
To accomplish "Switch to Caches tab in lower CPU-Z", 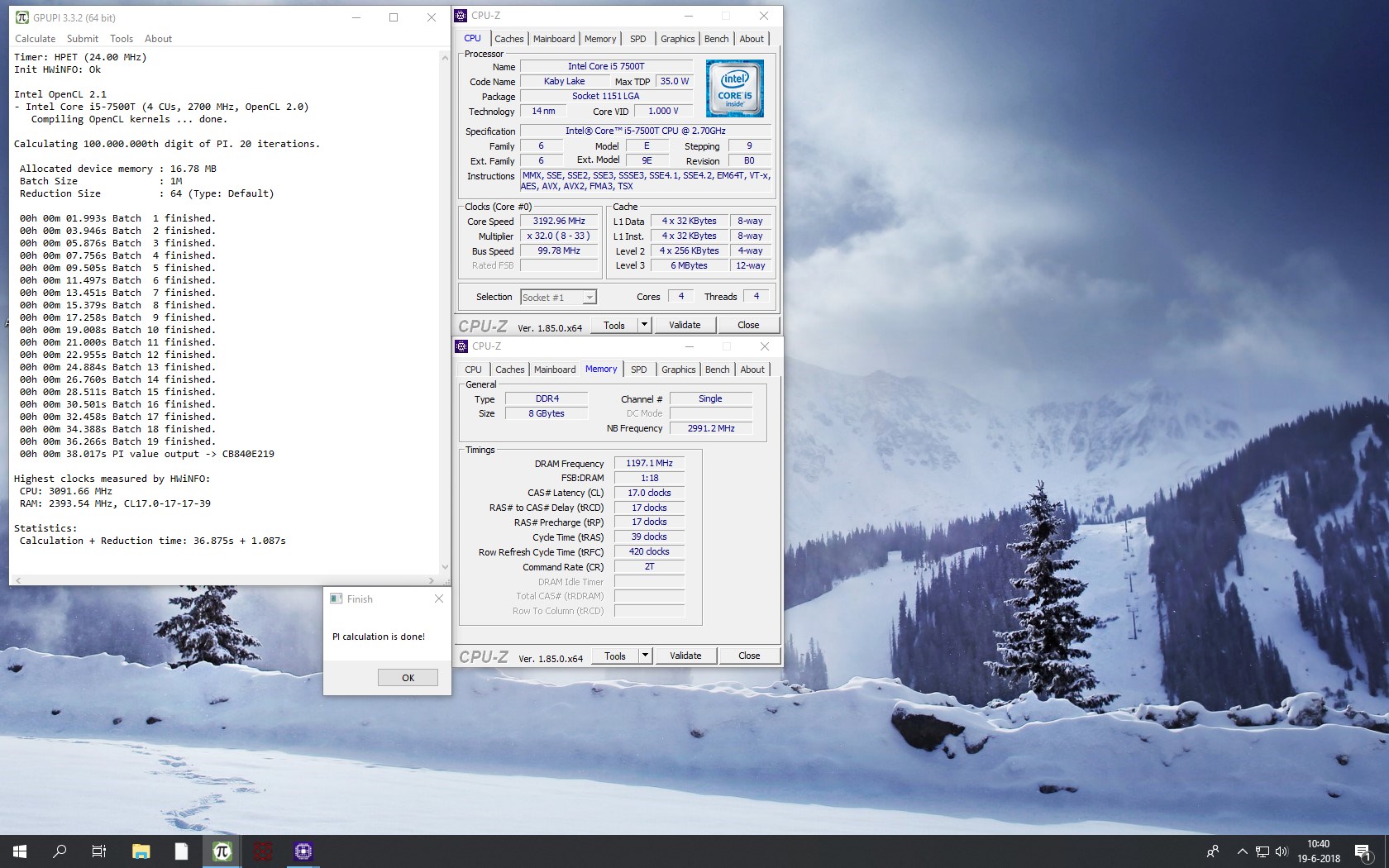I will pos(510,370).
